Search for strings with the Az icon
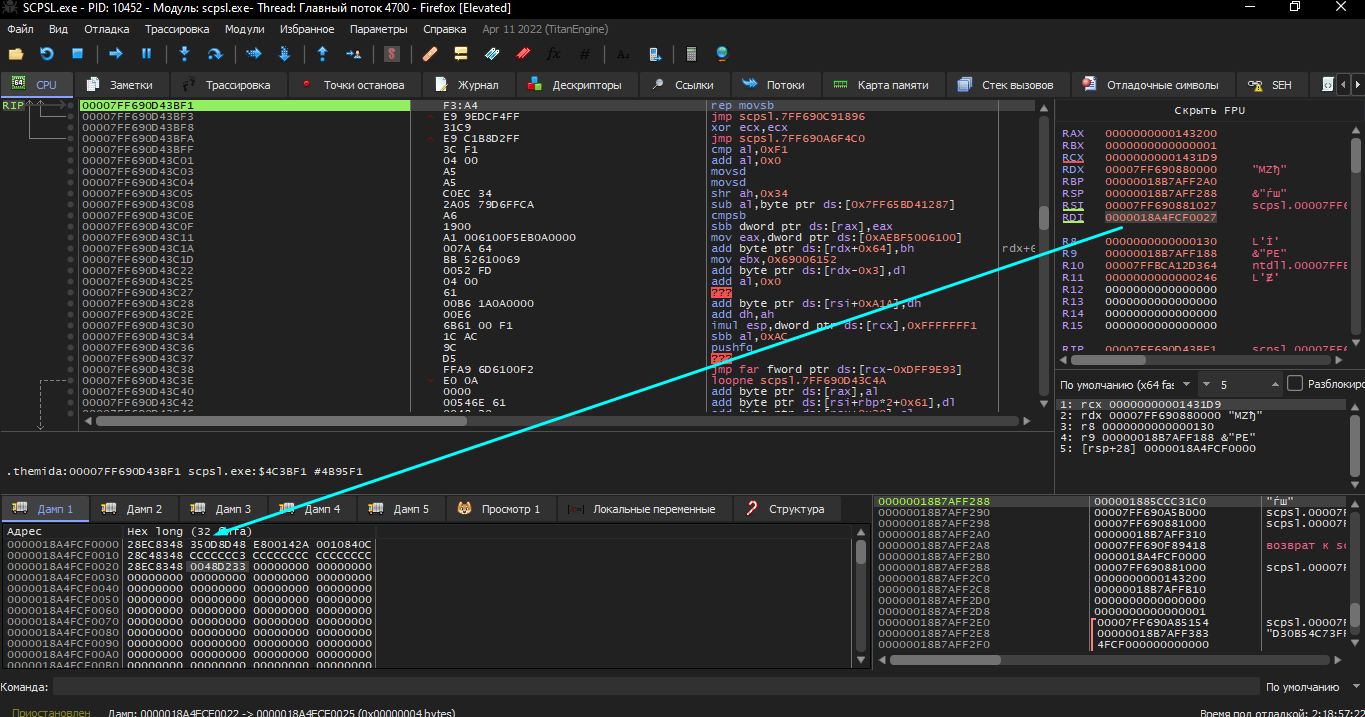 click(x=623, y=53)
